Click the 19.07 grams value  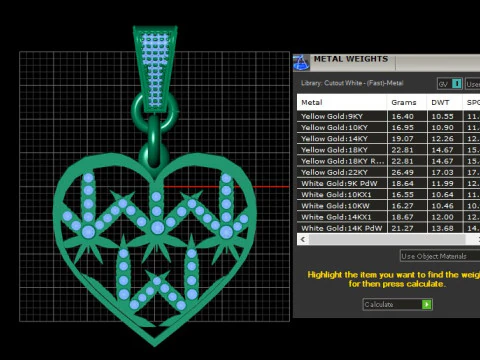point(403,139)
